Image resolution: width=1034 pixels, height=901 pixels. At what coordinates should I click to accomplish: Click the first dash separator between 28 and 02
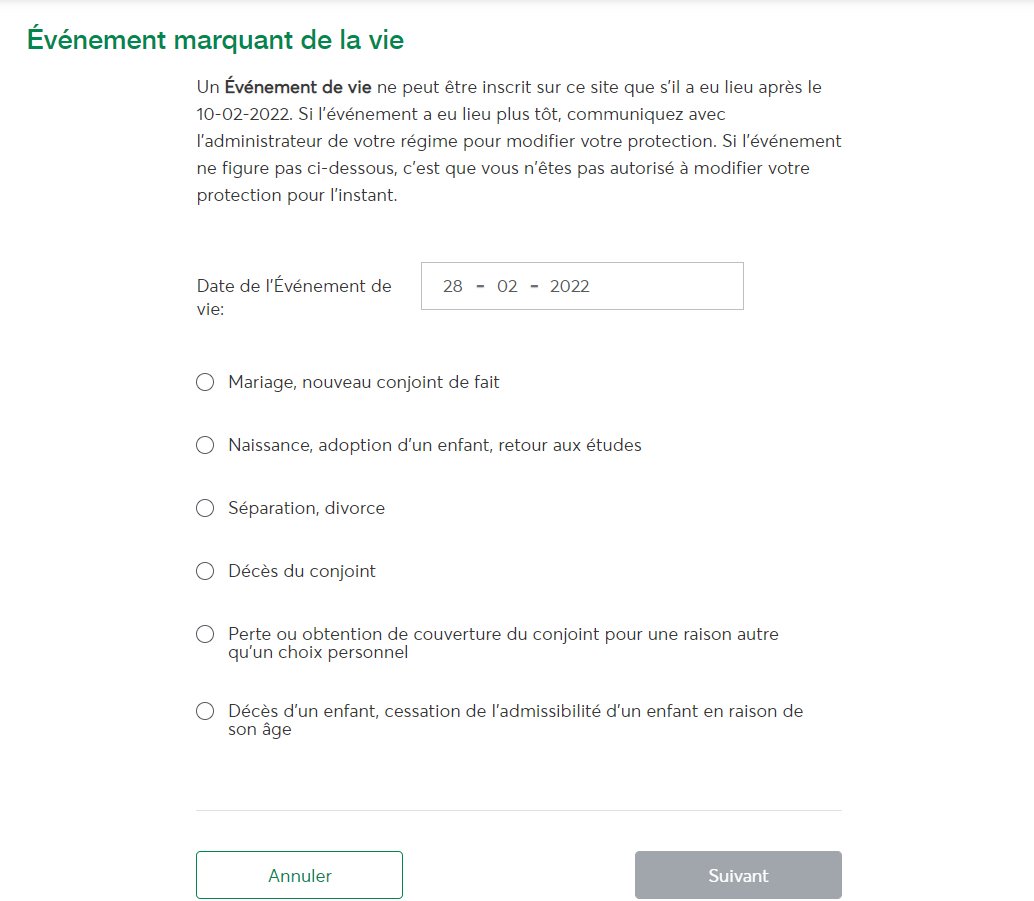point(480,286)
